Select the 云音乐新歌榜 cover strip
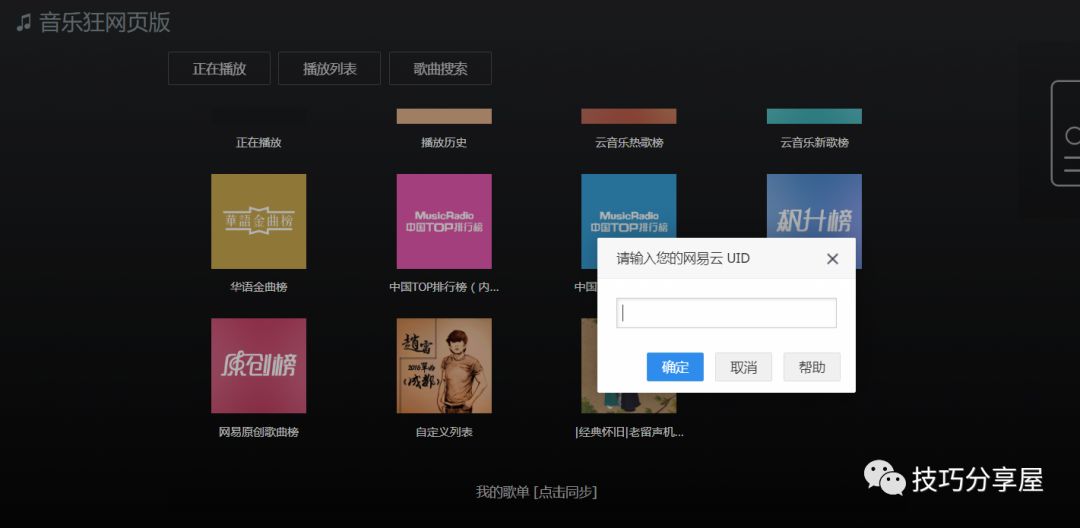The width and height of the screenshot is (1080, 528). (x=814, y=116)
